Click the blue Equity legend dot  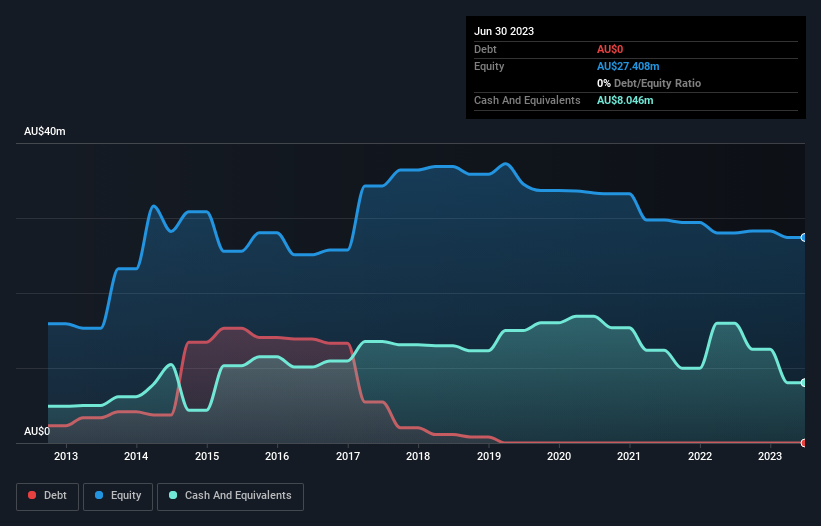coord(99,495)
